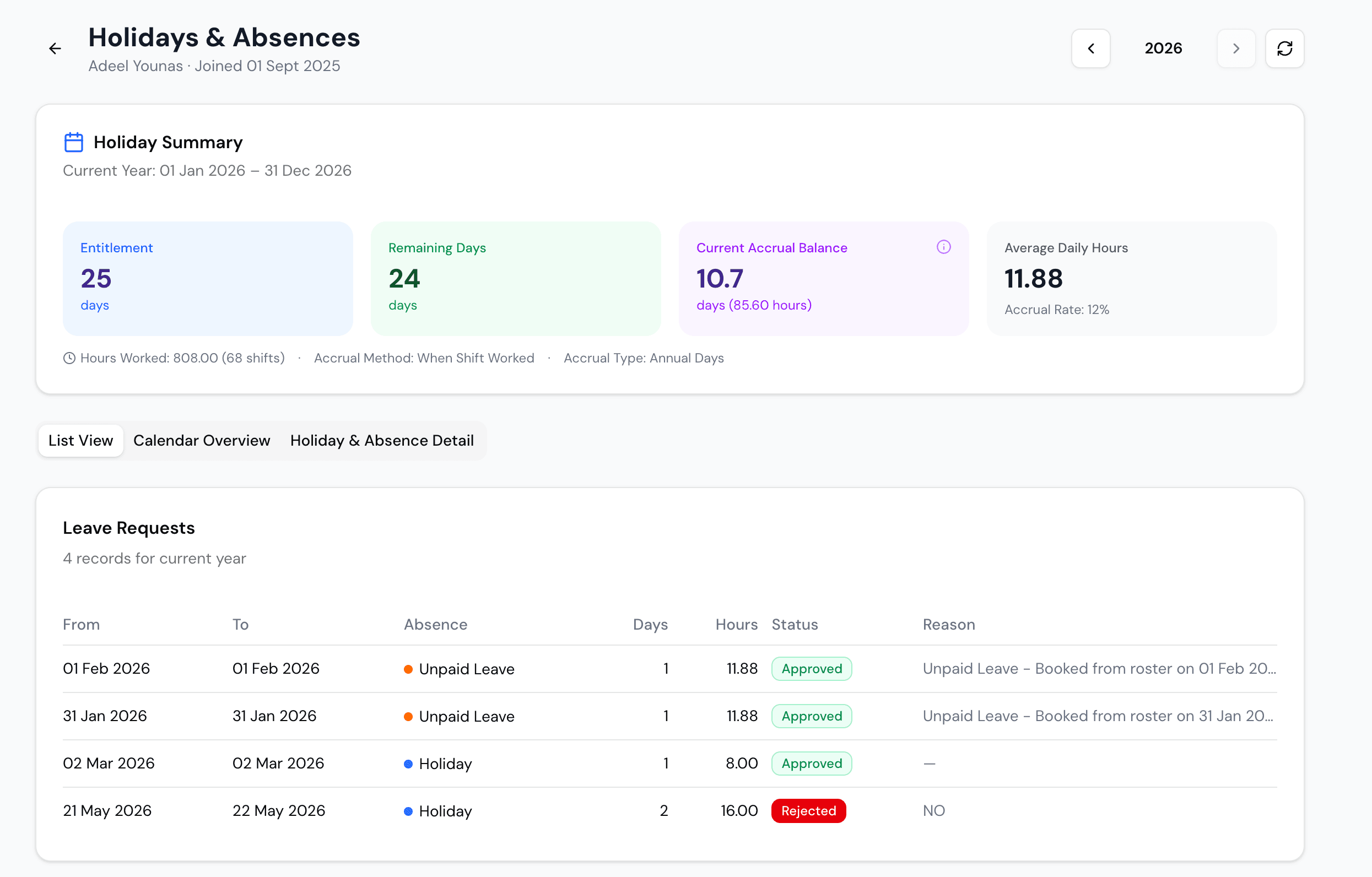Image resolution: width=1372 pixels, height=877 pixels.
Task: Click the refresh icon button
Action: tap(1284, 48)
